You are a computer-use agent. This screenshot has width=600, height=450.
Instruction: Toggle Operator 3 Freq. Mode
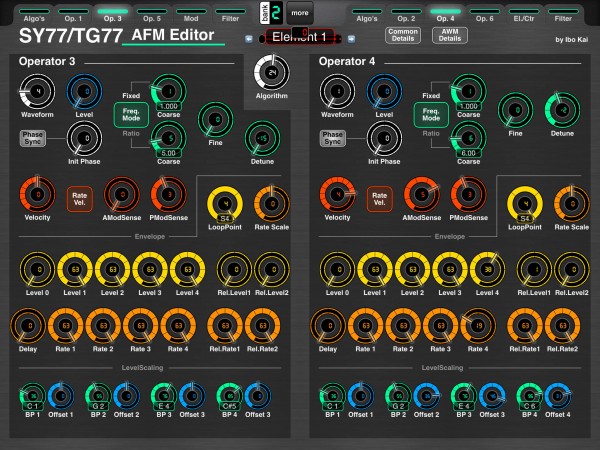(x=131, y=114)
